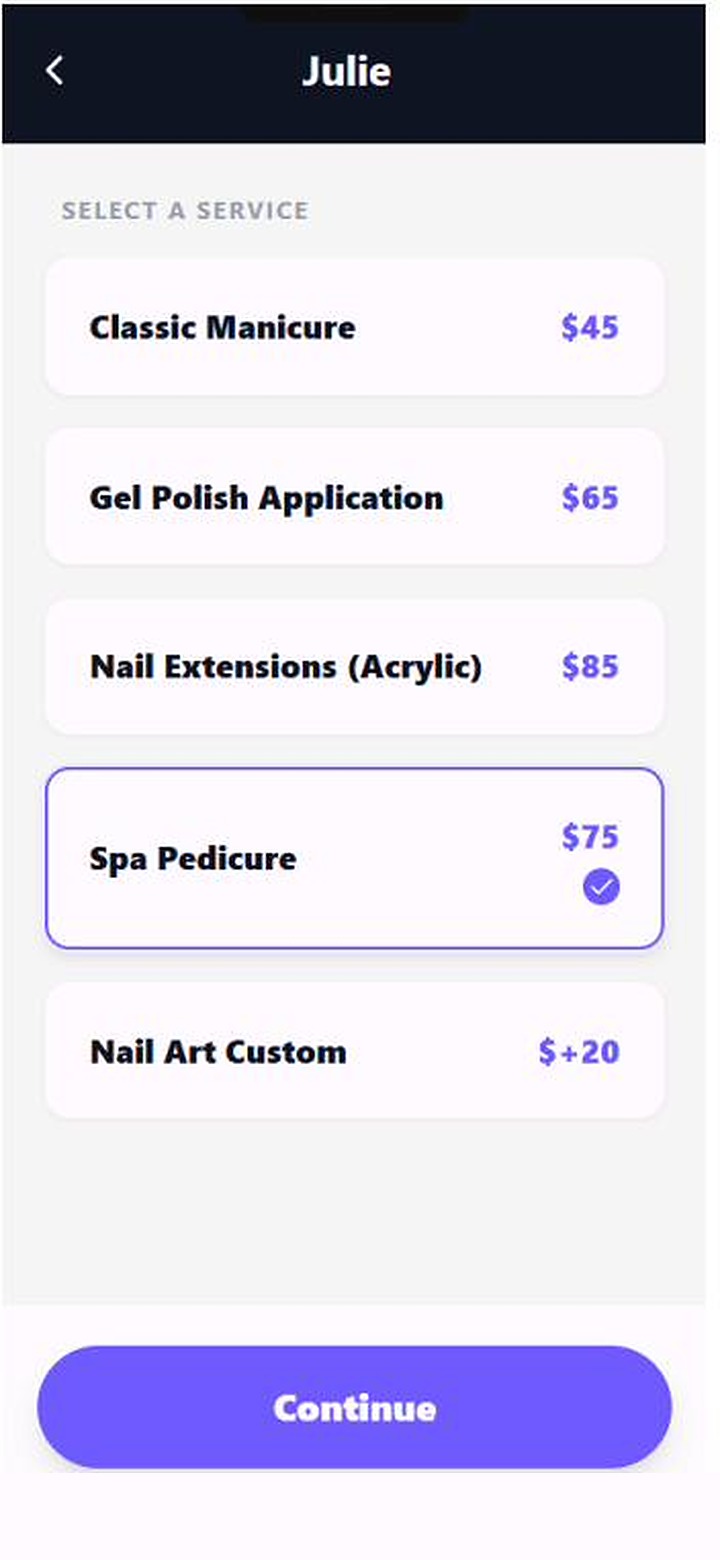This screenshot has width=720, height=1560.
Task: Click the $65 price on Gel Polish
Action: coord(590,497)
